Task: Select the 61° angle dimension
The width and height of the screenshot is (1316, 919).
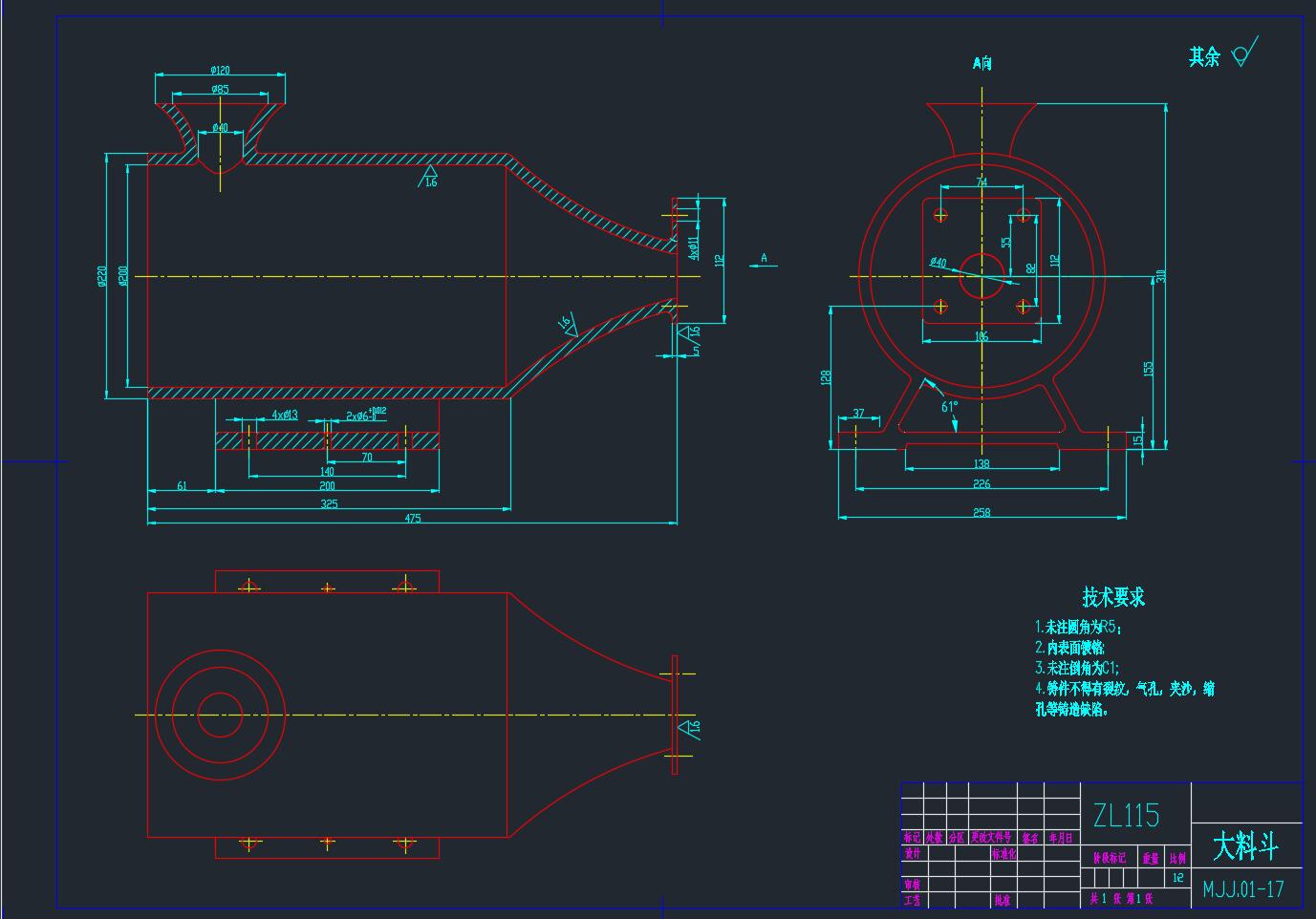Action: point(949,406)
